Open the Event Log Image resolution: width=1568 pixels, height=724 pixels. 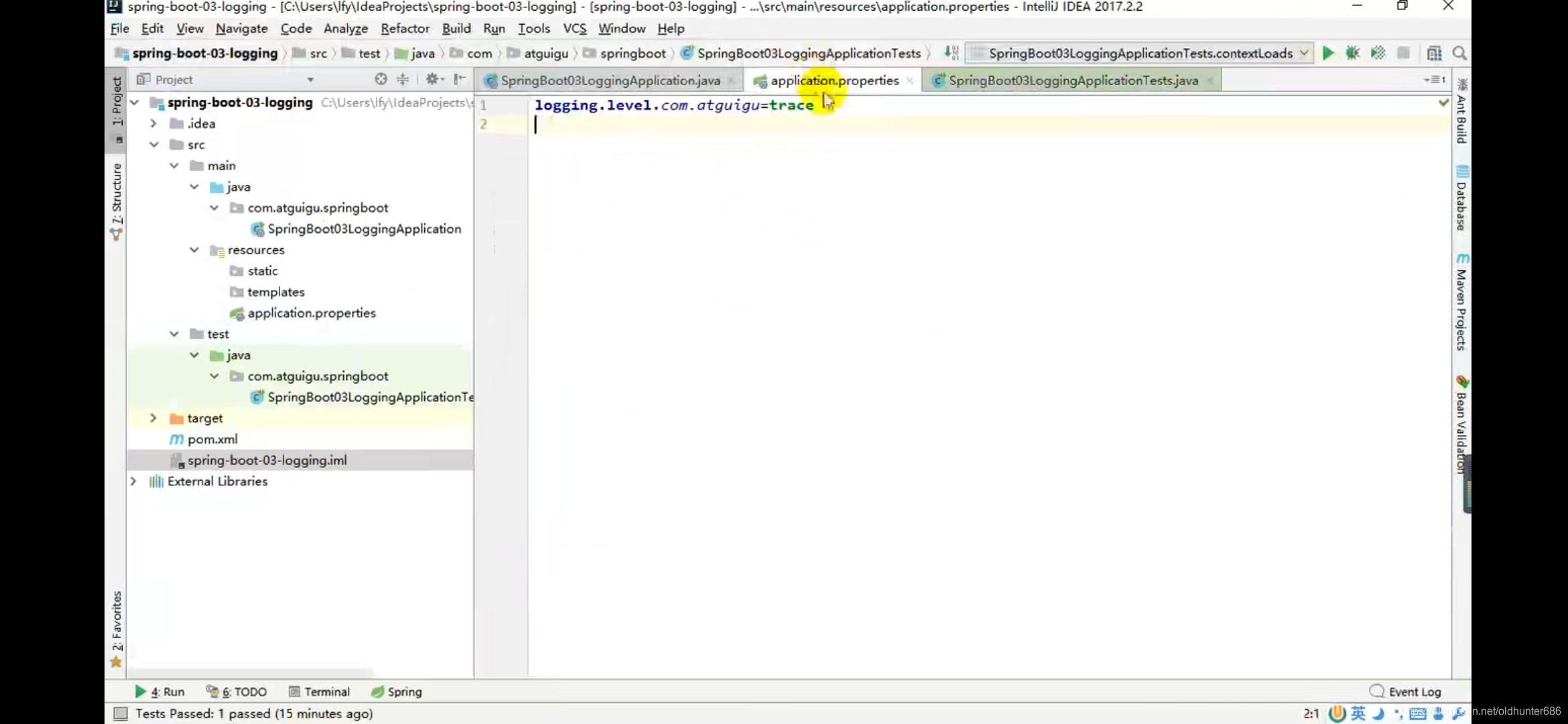1405,691
